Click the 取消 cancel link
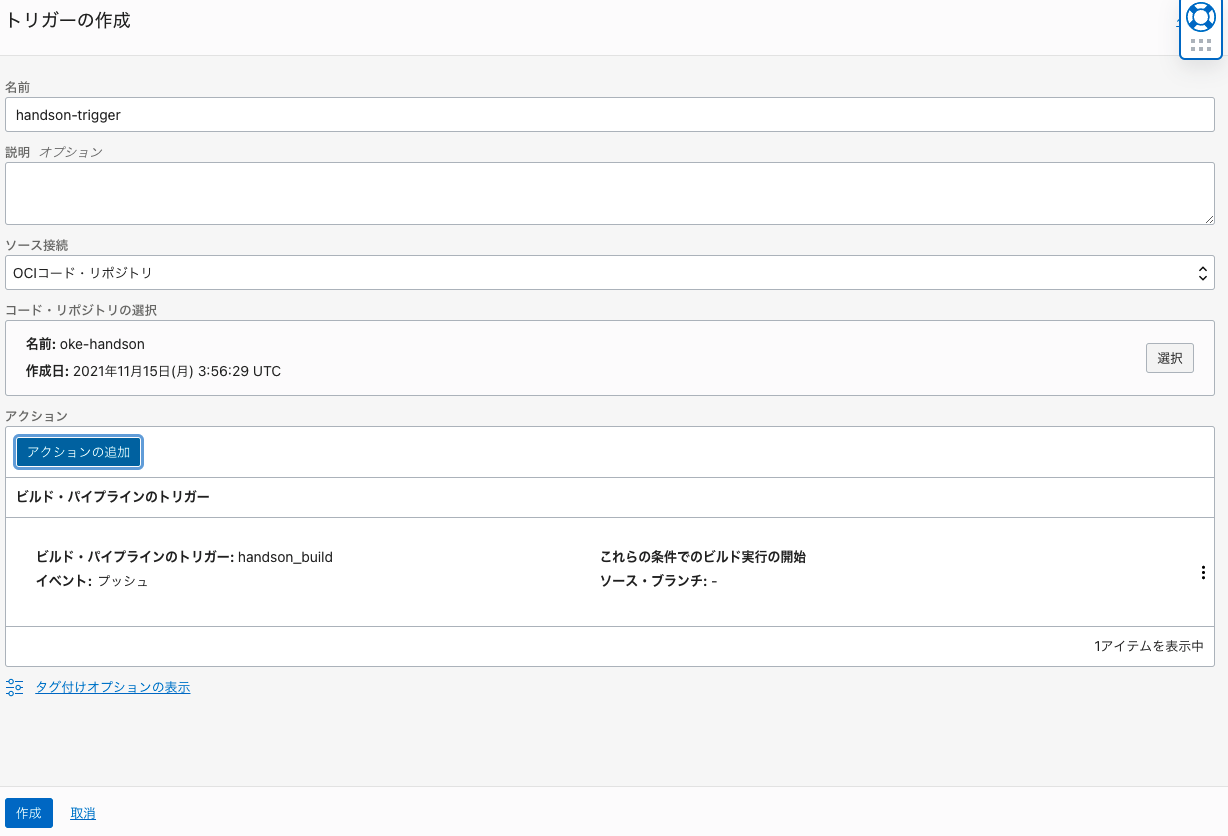The height and width of the screenshot is (836, 1228). coord(83,813)
